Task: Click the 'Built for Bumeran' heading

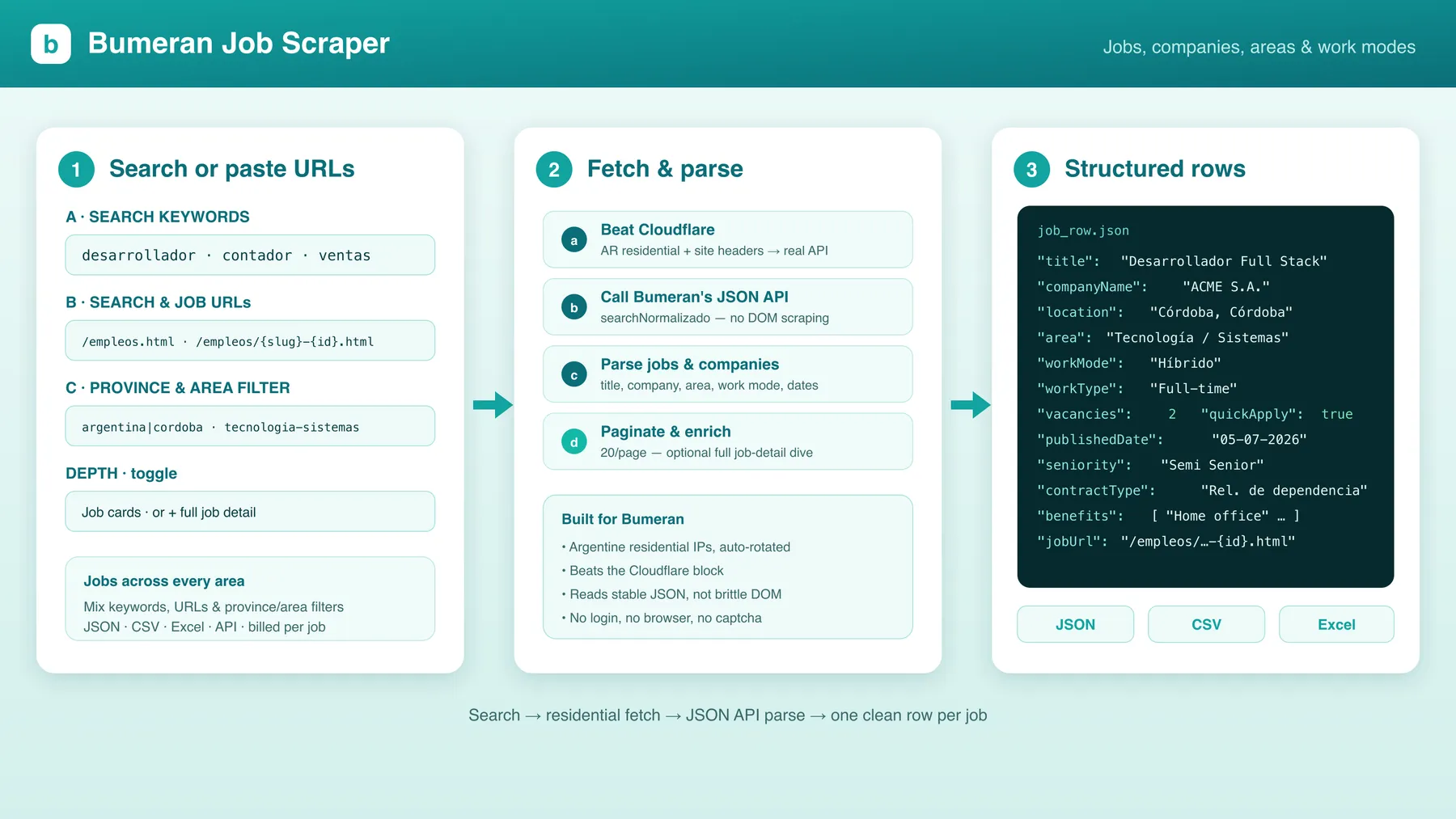Action: (x=623, y=519)
